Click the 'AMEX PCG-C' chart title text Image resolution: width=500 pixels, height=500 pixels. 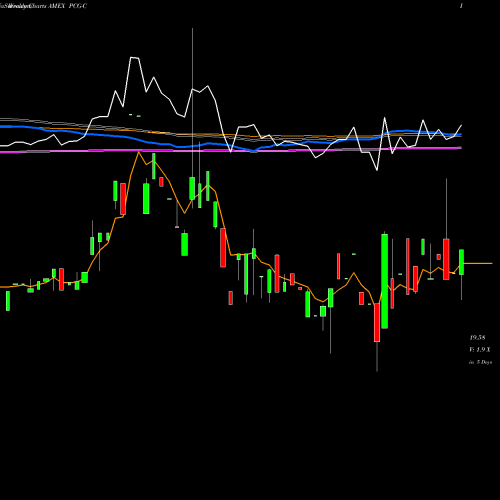[x=68, y=6]
